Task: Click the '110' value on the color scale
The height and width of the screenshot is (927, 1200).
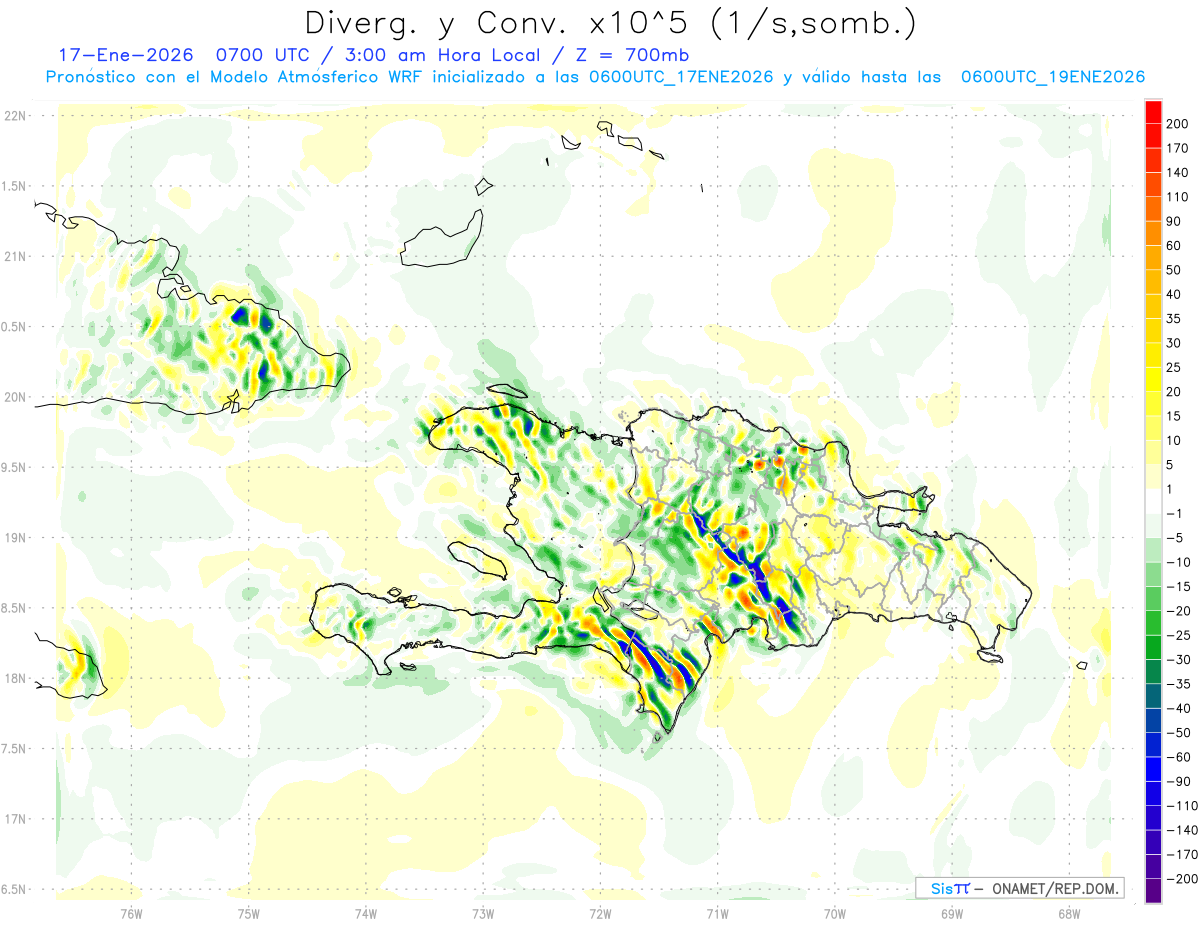Action: tap(1179, 197)
